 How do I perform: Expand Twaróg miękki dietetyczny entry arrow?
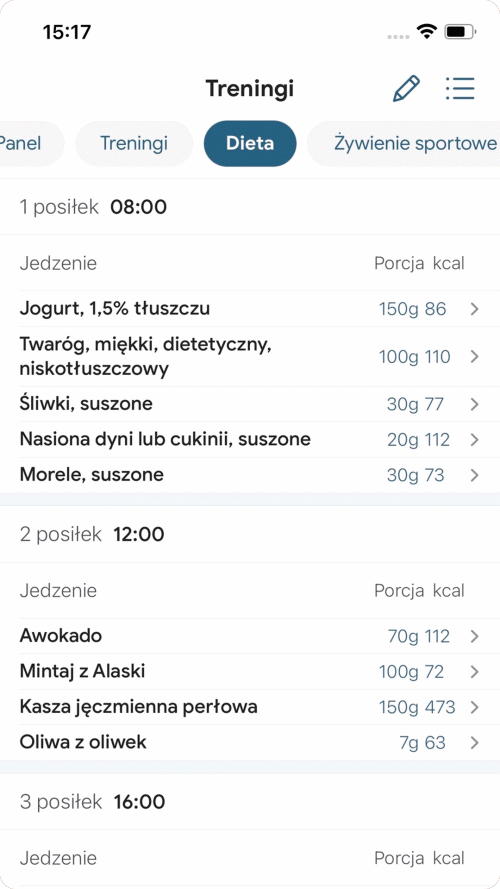point(475,357)
